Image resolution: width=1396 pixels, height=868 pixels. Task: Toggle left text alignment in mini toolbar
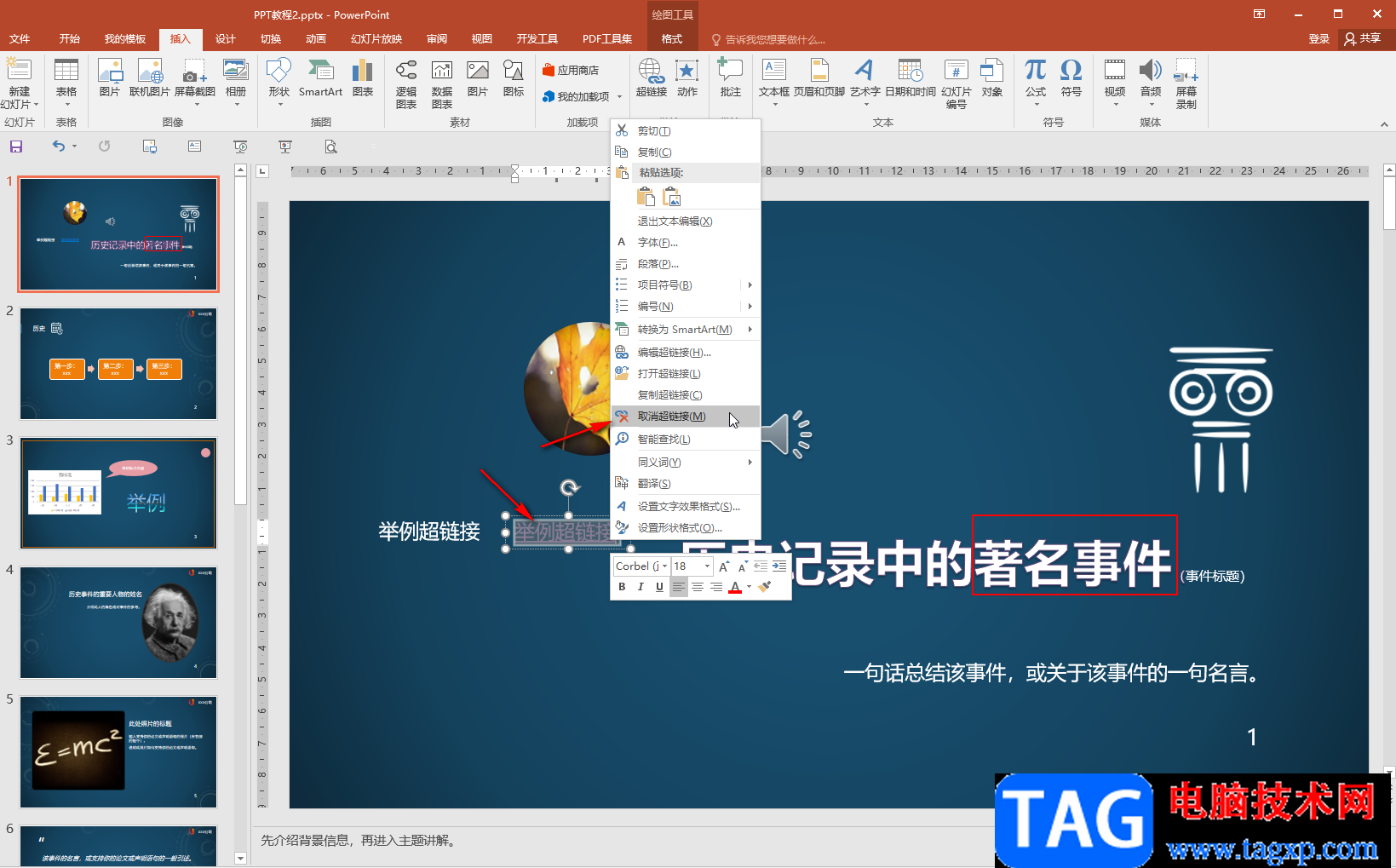[x=679, y=587]
